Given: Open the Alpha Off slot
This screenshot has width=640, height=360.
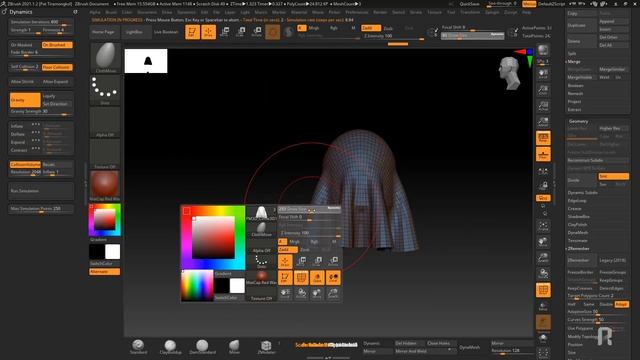Looking at the screenshot, I should click(x=105, y=122).
